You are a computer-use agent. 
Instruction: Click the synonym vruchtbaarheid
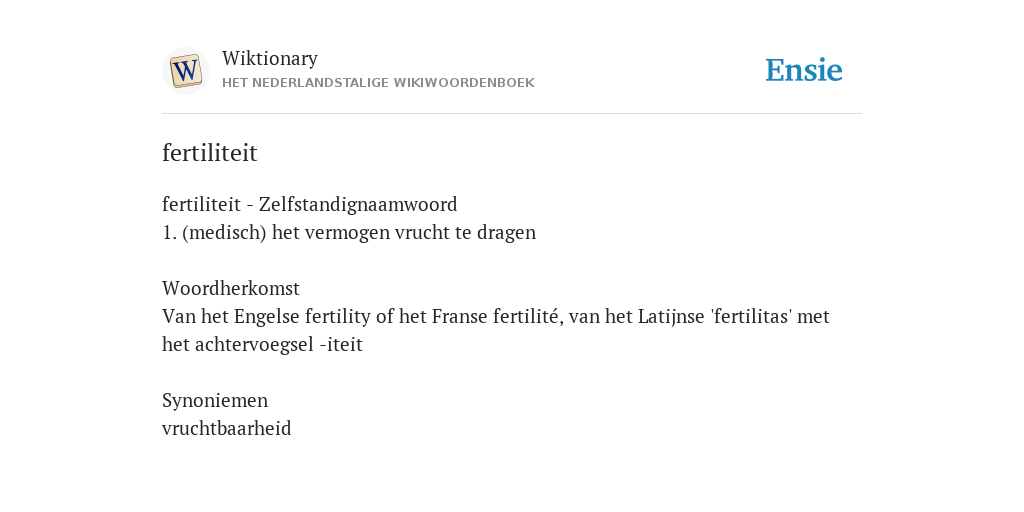[x=227, y=428]
